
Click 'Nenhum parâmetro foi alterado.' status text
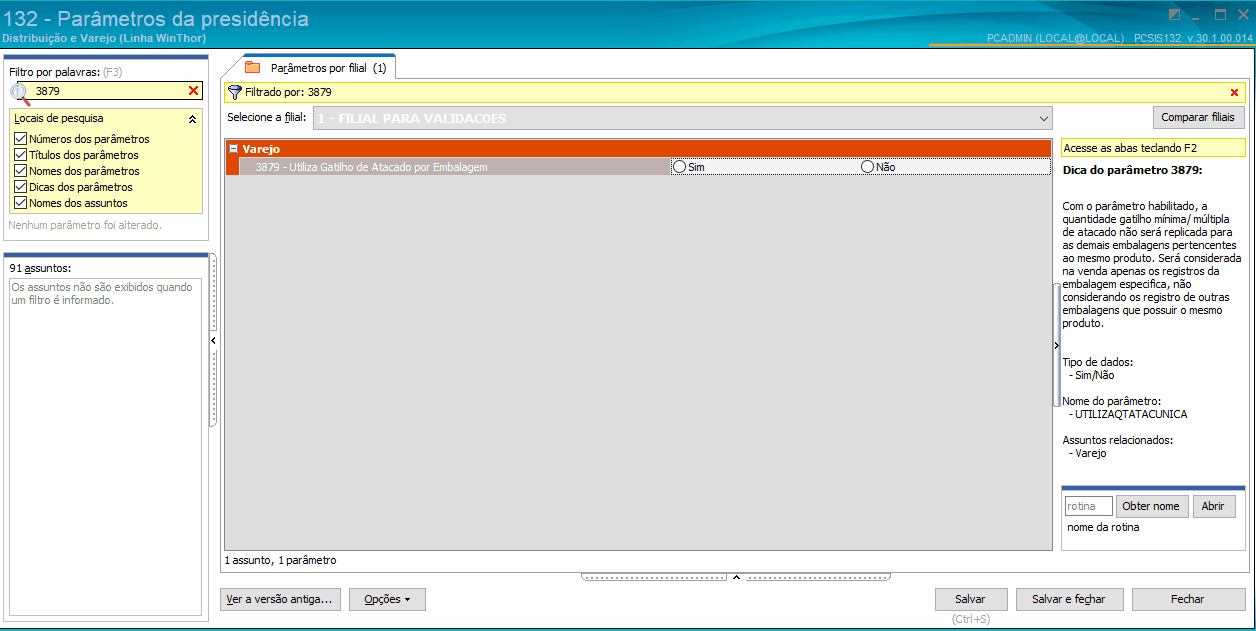[85, 225]
